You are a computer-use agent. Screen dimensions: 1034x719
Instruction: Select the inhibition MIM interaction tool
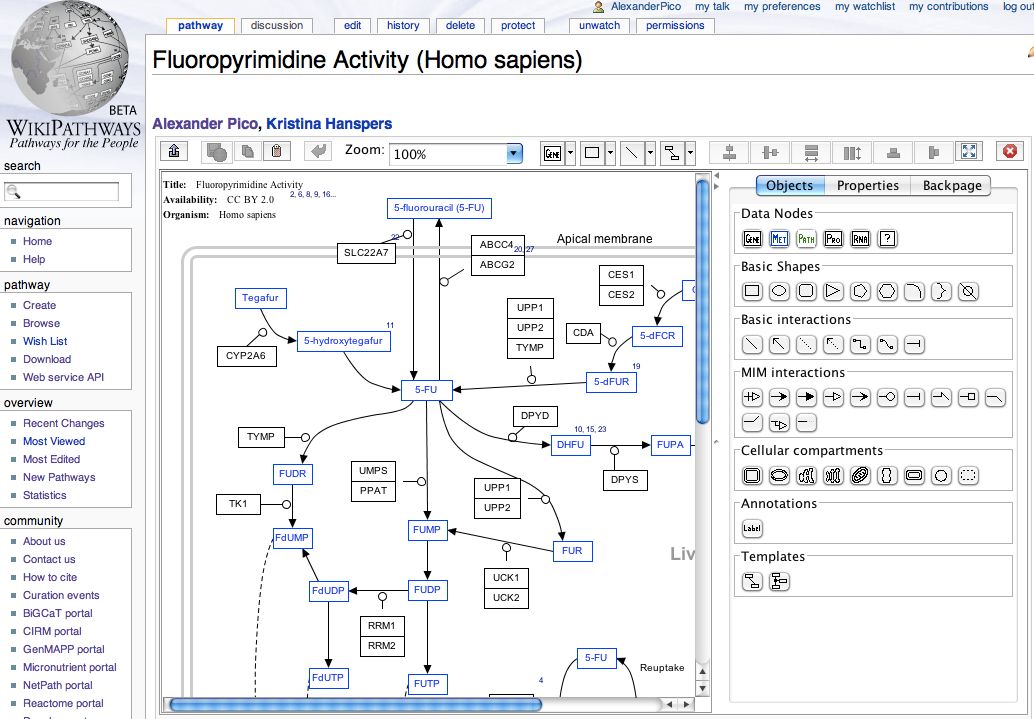coord(912,396)
